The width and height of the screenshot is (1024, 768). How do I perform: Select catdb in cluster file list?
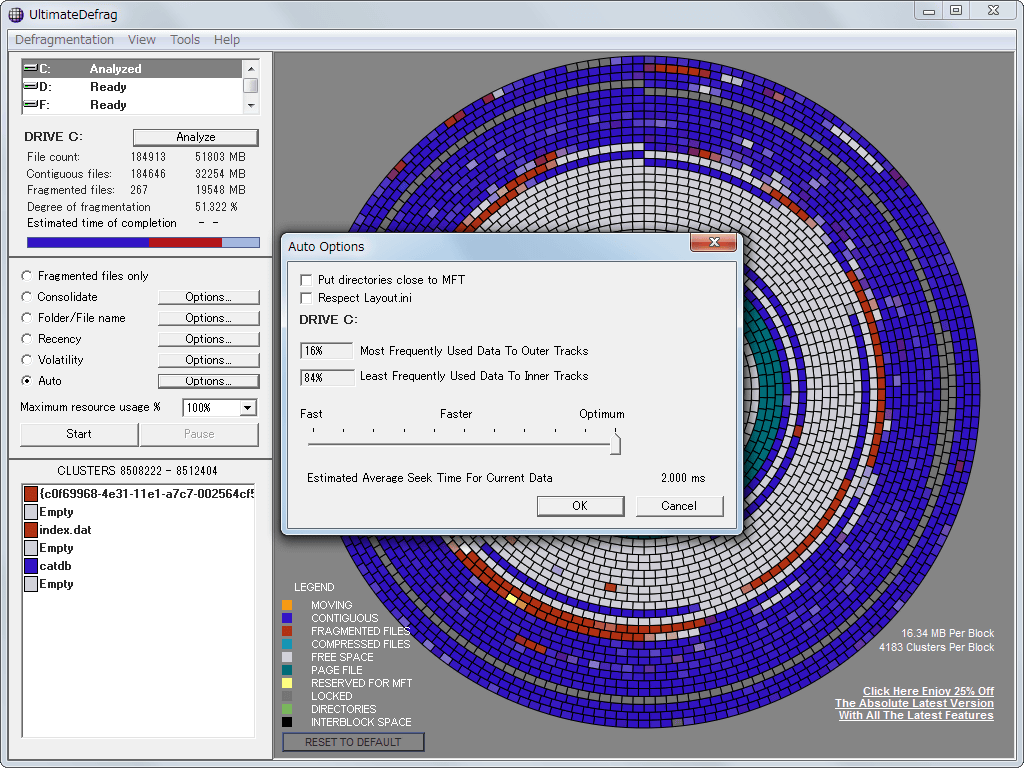click(56, 566)
